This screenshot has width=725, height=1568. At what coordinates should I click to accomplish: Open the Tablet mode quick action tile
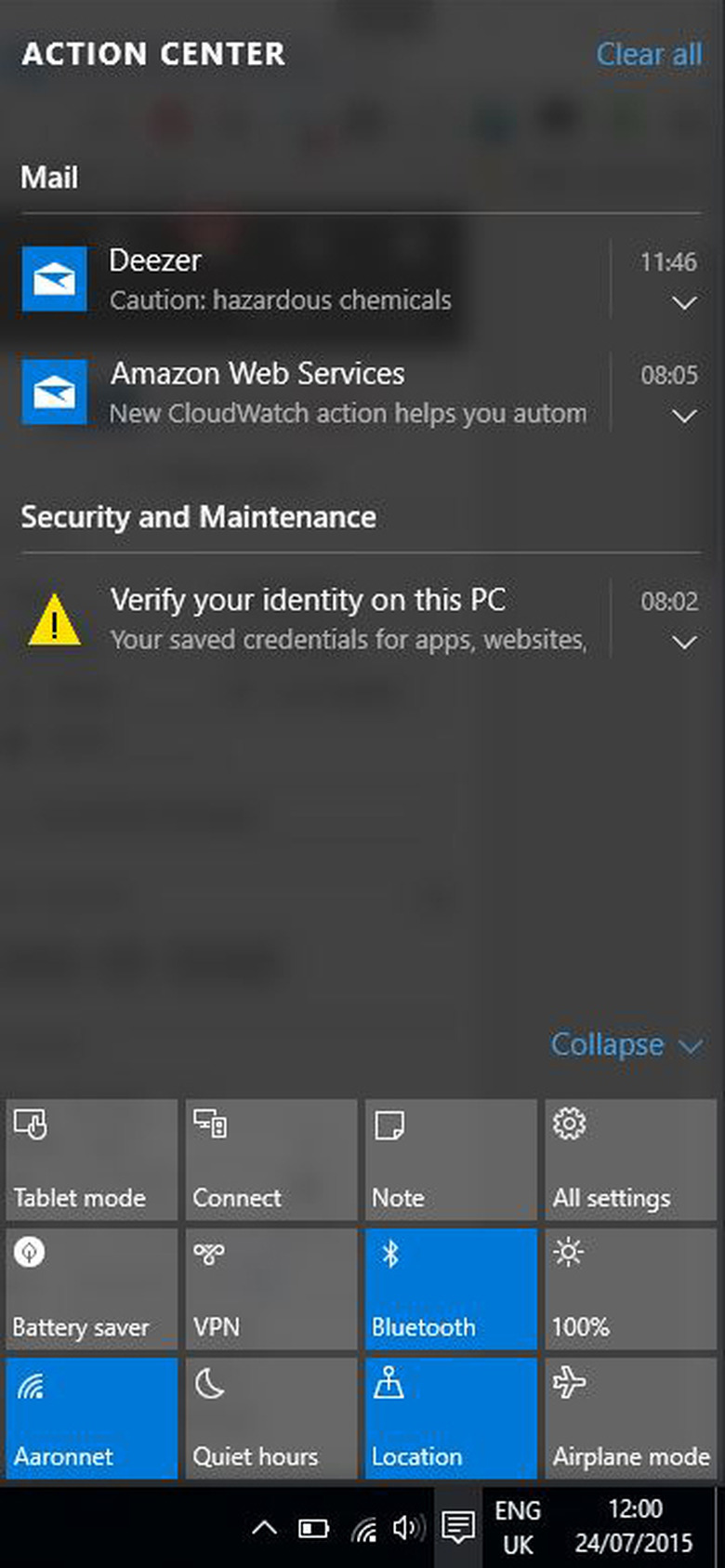click(x=91, y=1160)
